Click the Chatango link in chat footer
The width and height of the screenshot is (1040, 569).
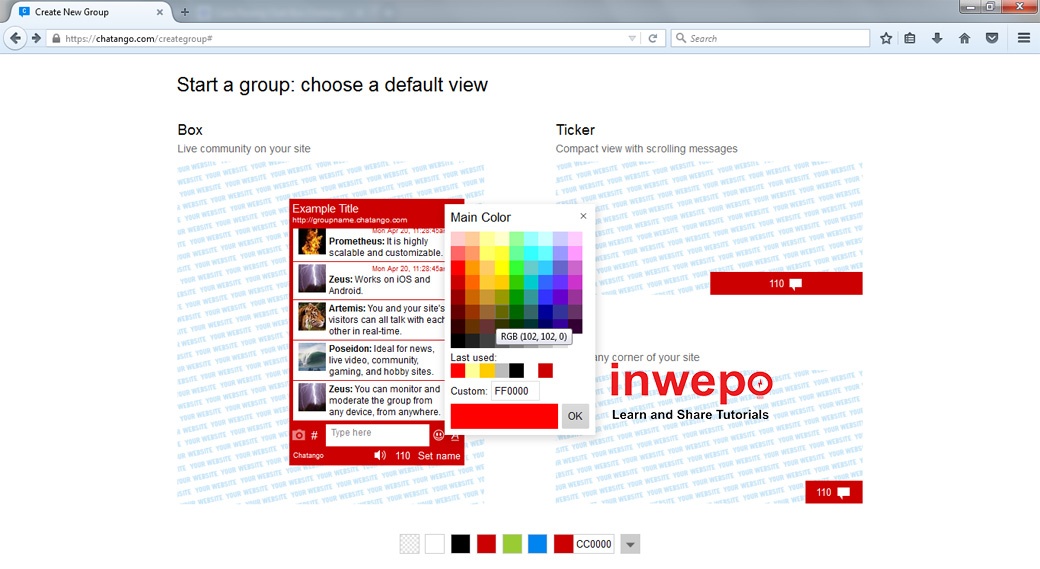tap(308, 456)
